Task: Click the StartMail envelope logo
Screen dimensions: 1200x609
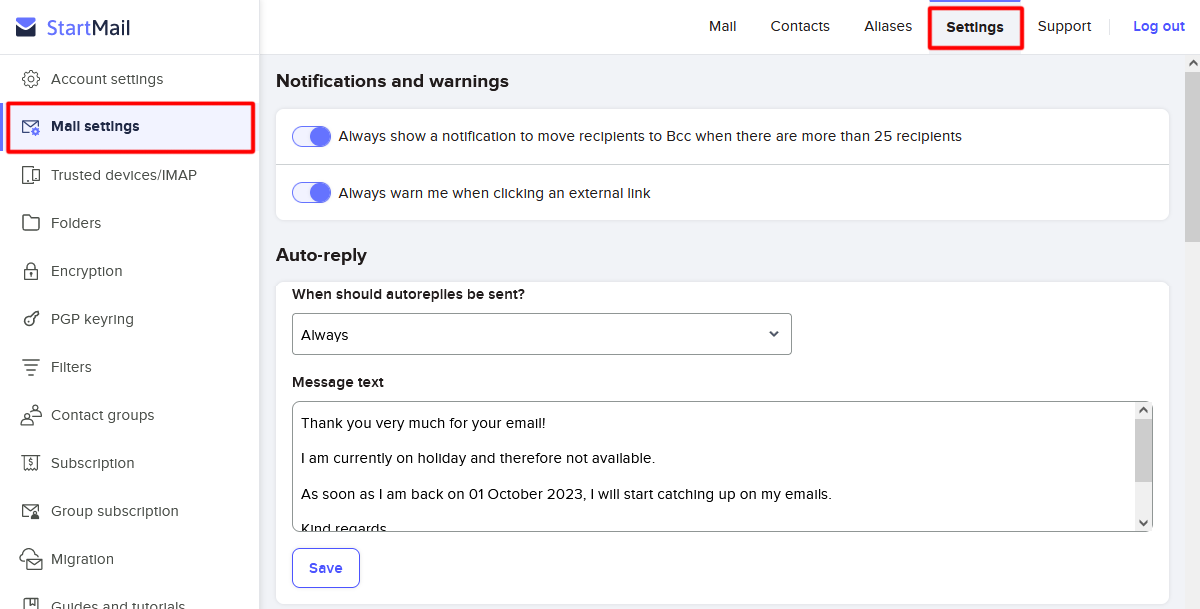Action: 27,27
